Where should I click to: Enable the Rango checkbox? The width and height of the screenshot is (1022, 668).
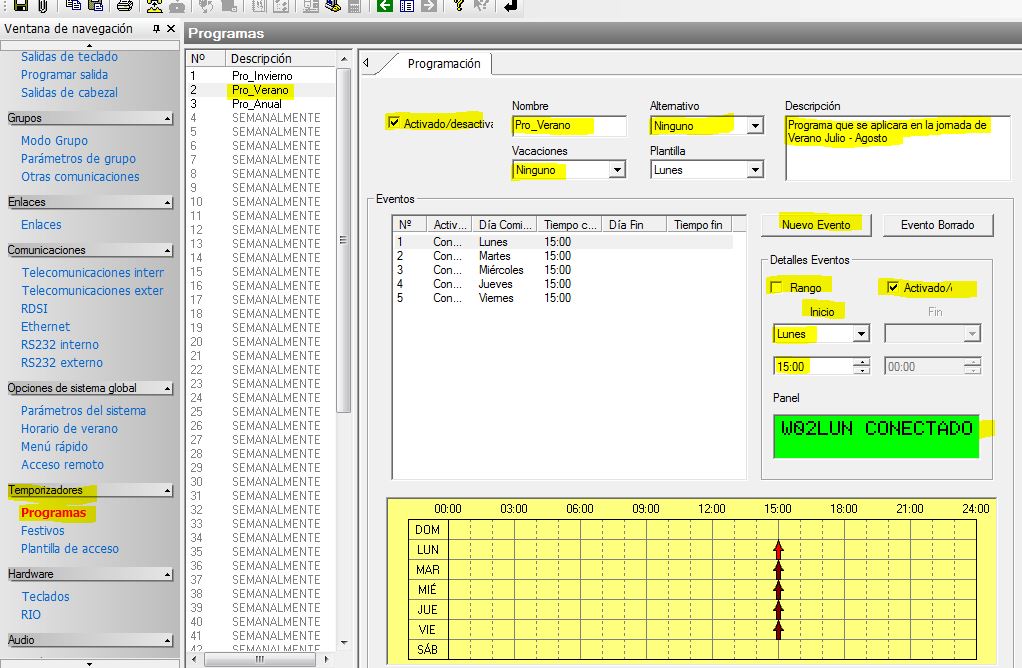coord(776,287)
